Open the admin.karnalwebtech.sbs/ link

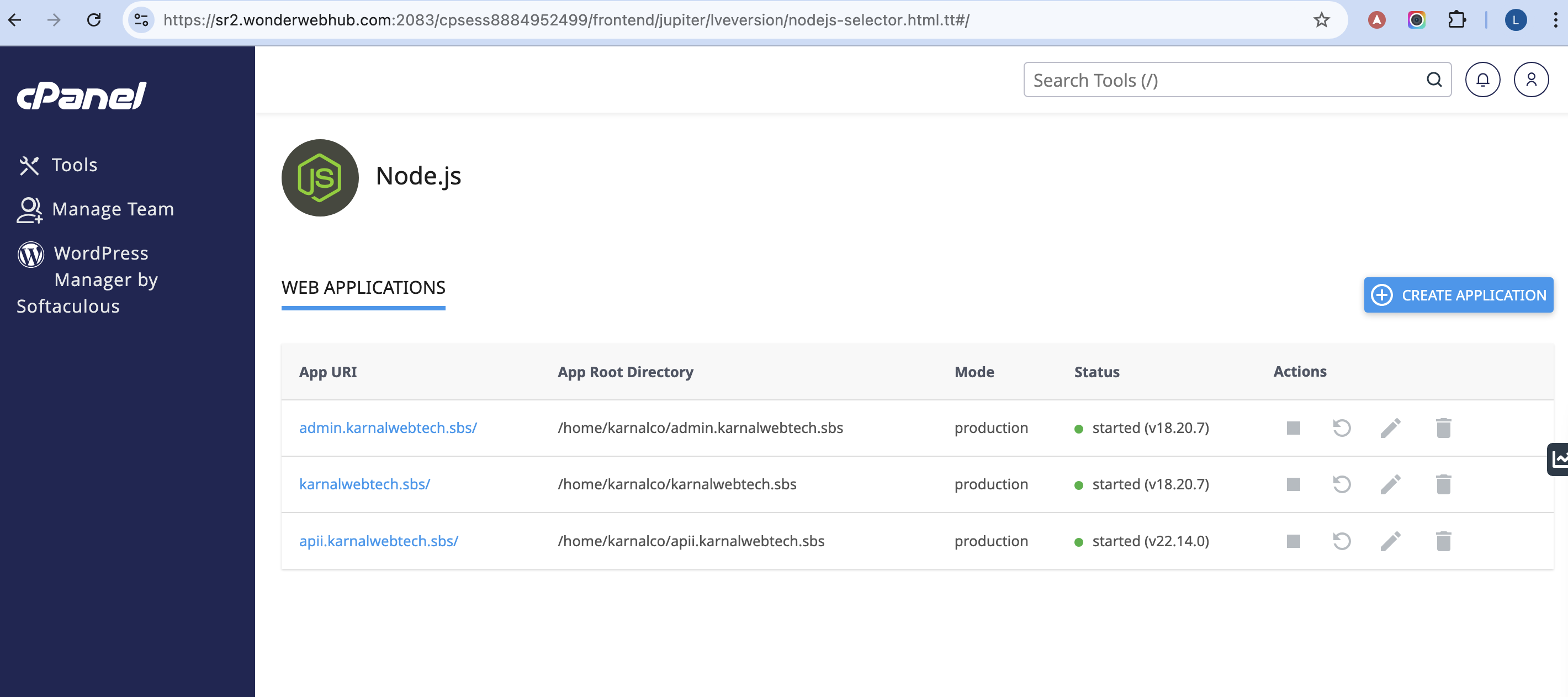pyautogui.click(x=388, y=428)
